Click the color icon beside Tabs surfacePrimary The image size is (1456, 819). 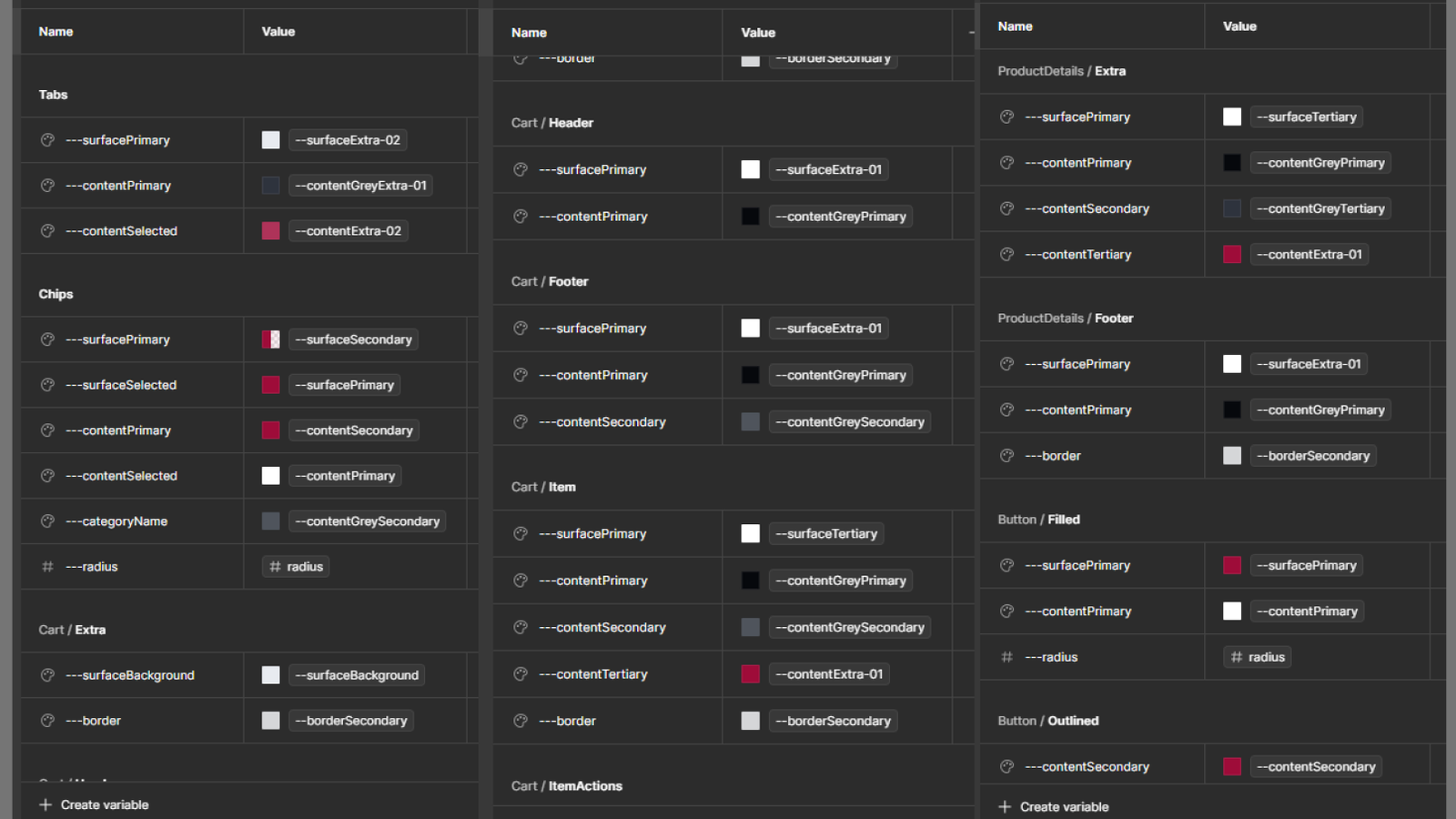pos(47,140)
